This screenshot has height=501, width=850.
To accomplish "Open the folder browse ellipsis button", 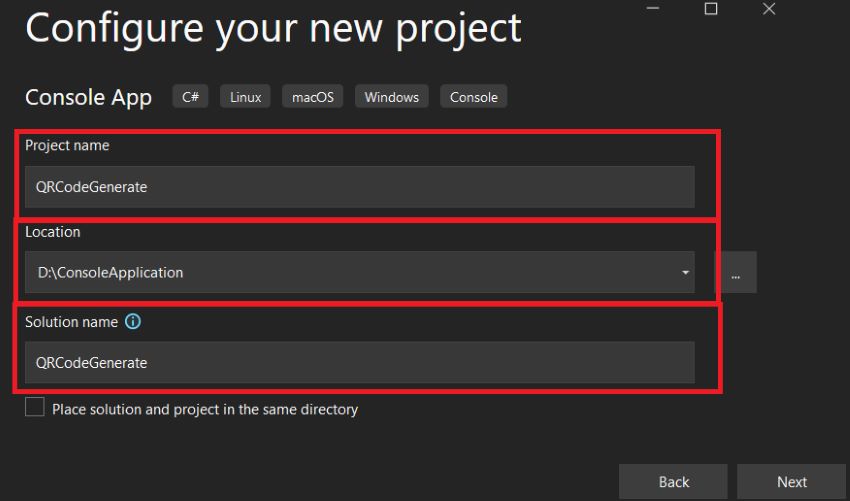I will point(735,272).
